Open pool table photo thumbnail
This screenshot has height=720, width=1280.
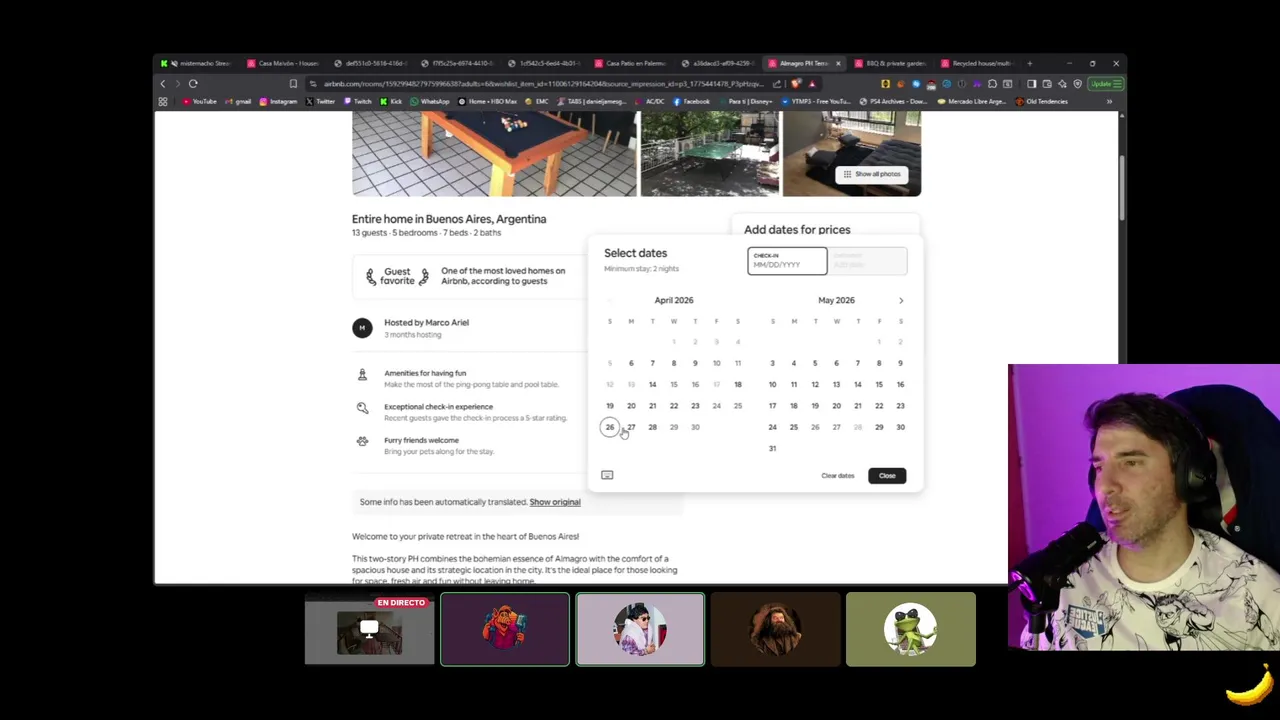pos(494,153)
